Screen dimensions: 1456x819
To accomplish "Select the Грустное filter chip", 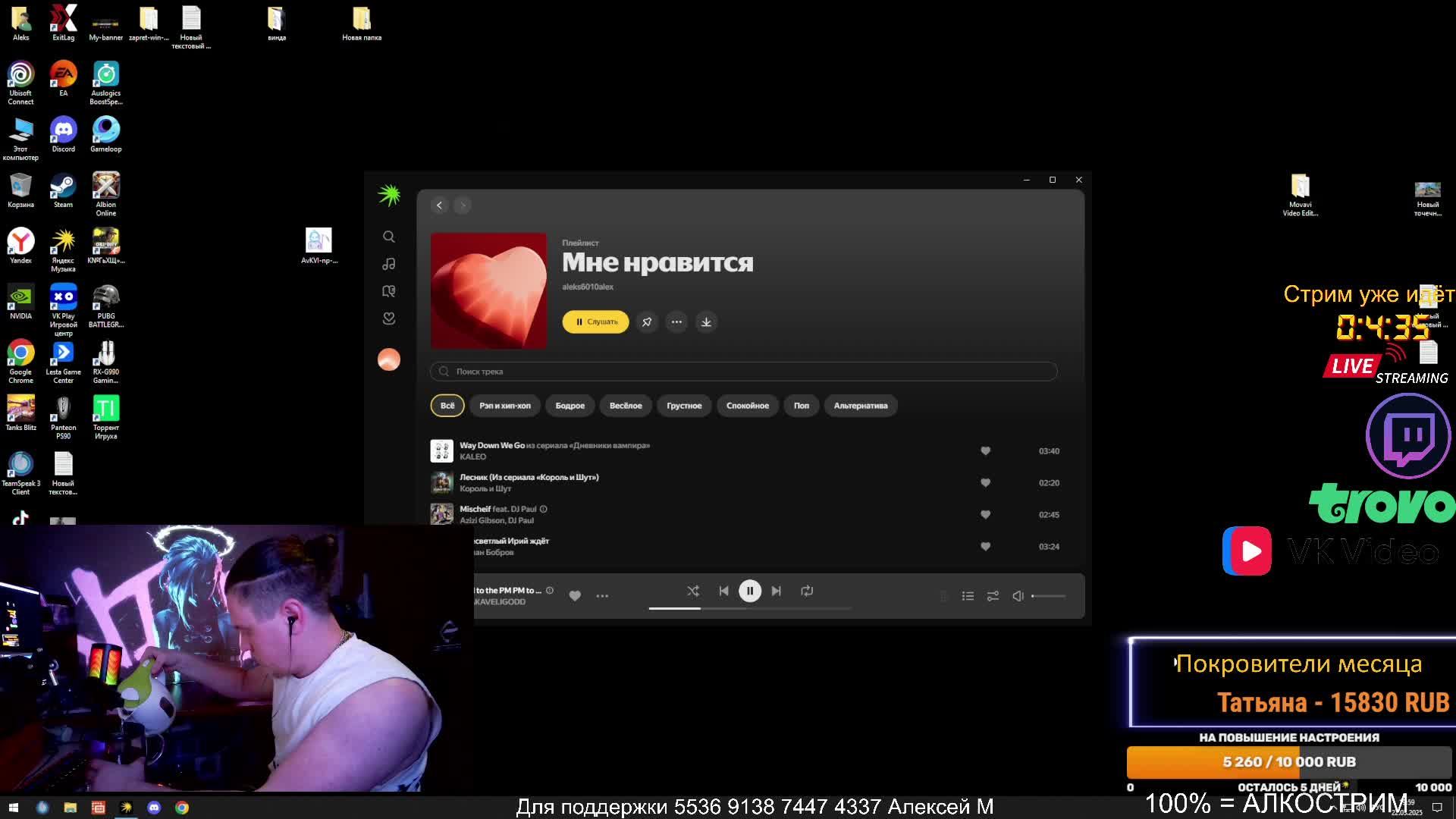I will [684, 406].
